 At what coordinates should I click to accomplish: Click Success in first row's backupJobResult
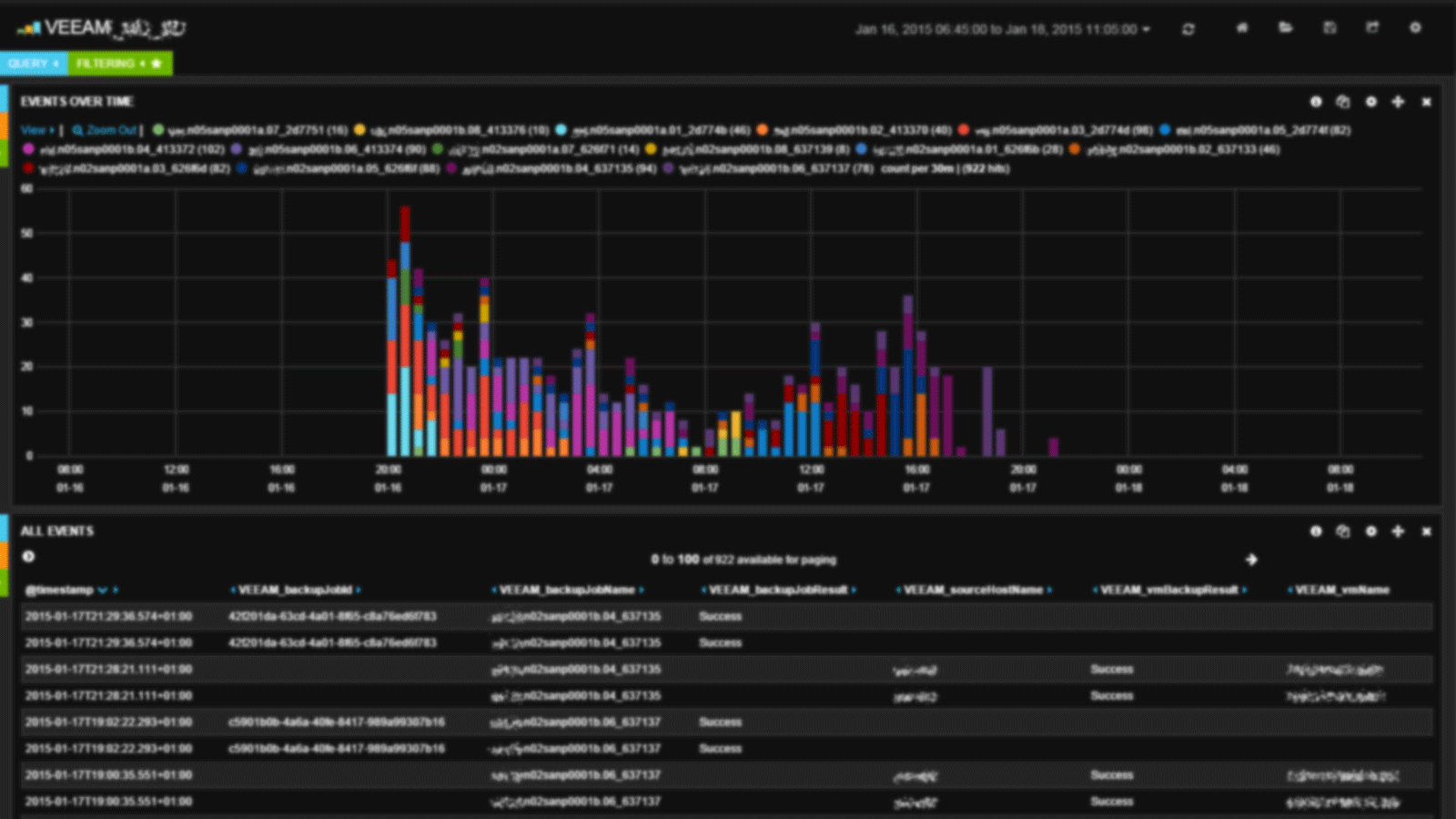(720, 616)
